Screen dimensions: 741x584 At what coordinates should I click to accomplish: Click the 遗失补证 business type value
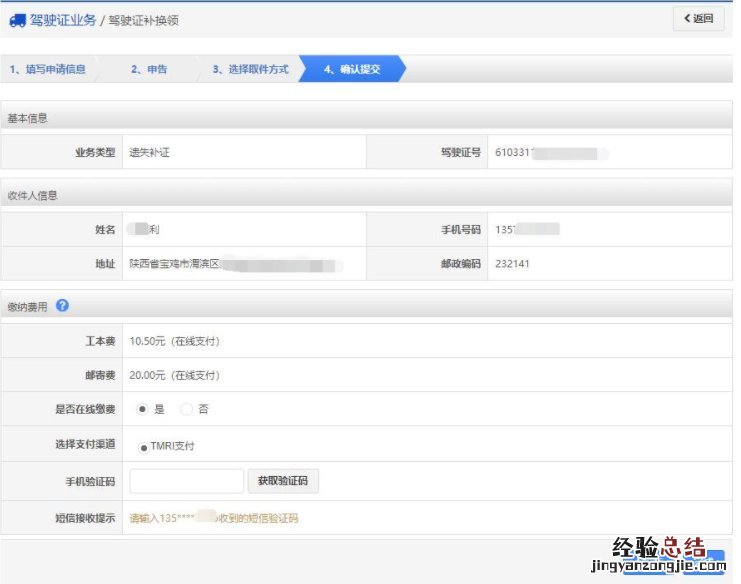[150, 153]
